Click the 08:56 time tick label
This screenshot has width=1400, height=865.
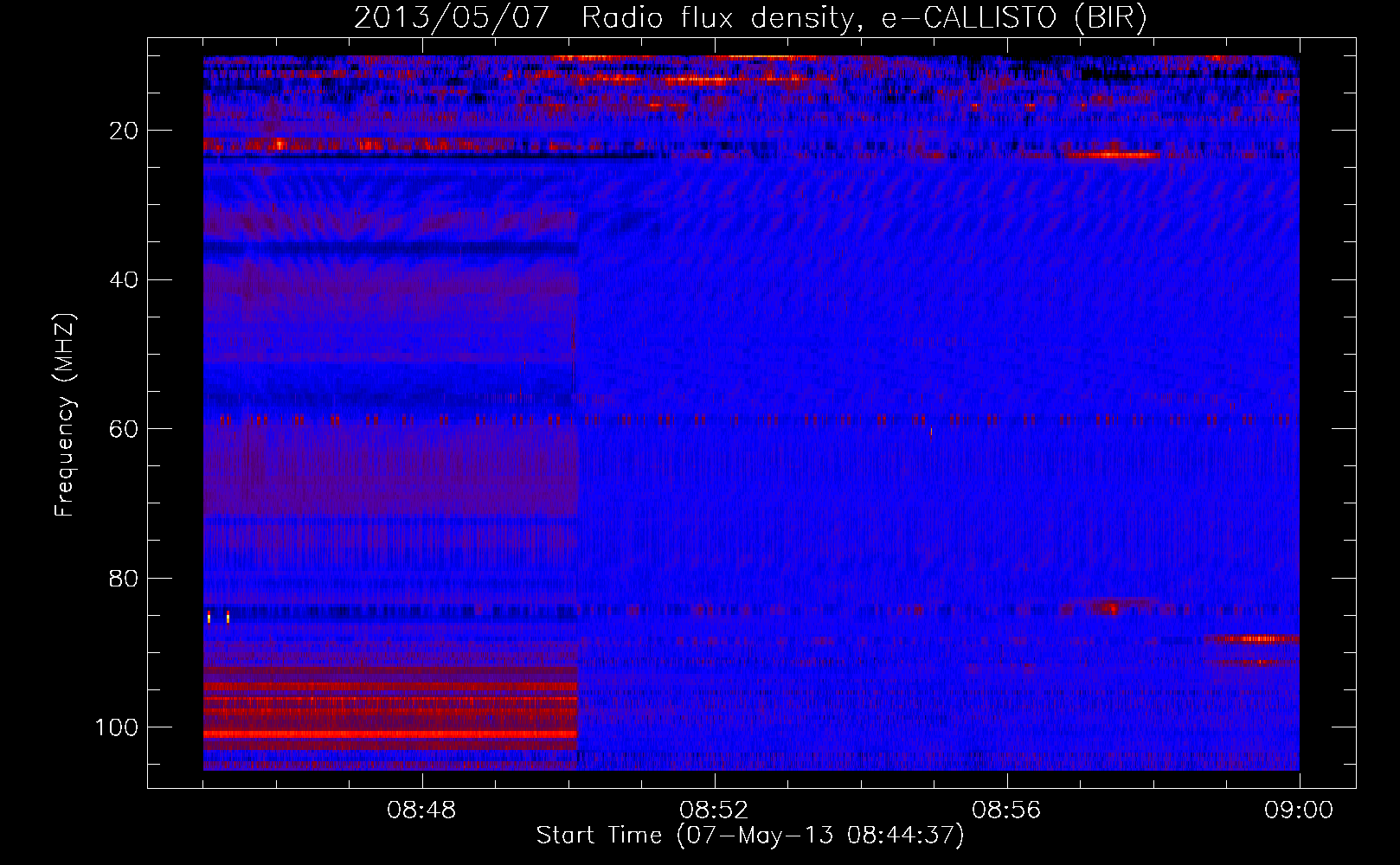(x=1006, y=811)
